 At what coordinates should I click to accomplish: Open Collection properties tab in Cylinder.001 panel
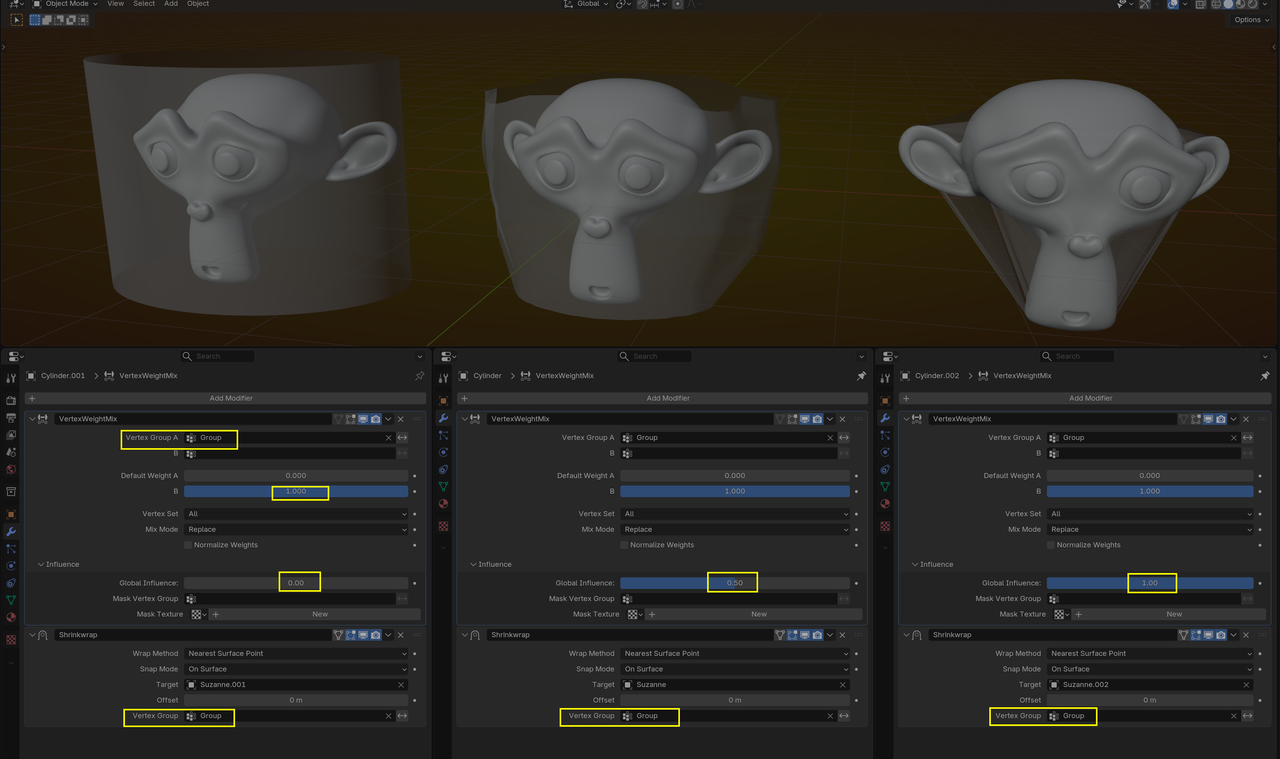coord(11,492)
